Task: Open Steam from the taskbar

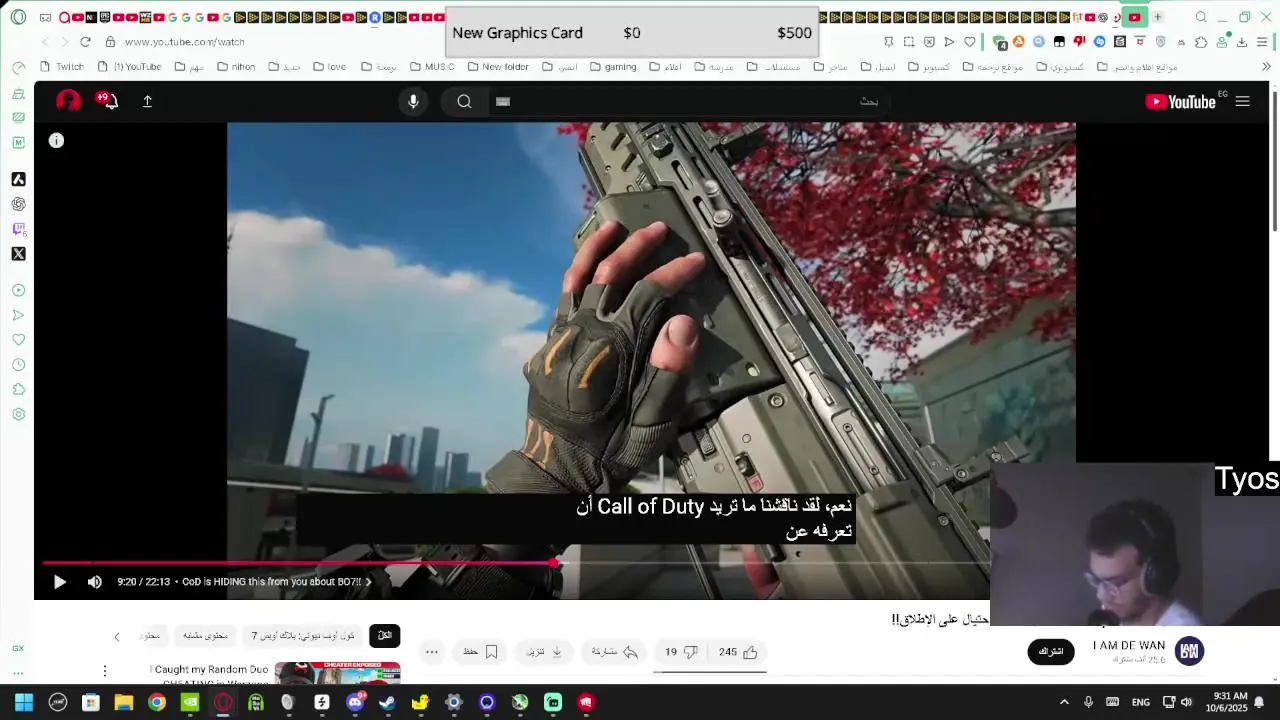Action: coord(387,702)
